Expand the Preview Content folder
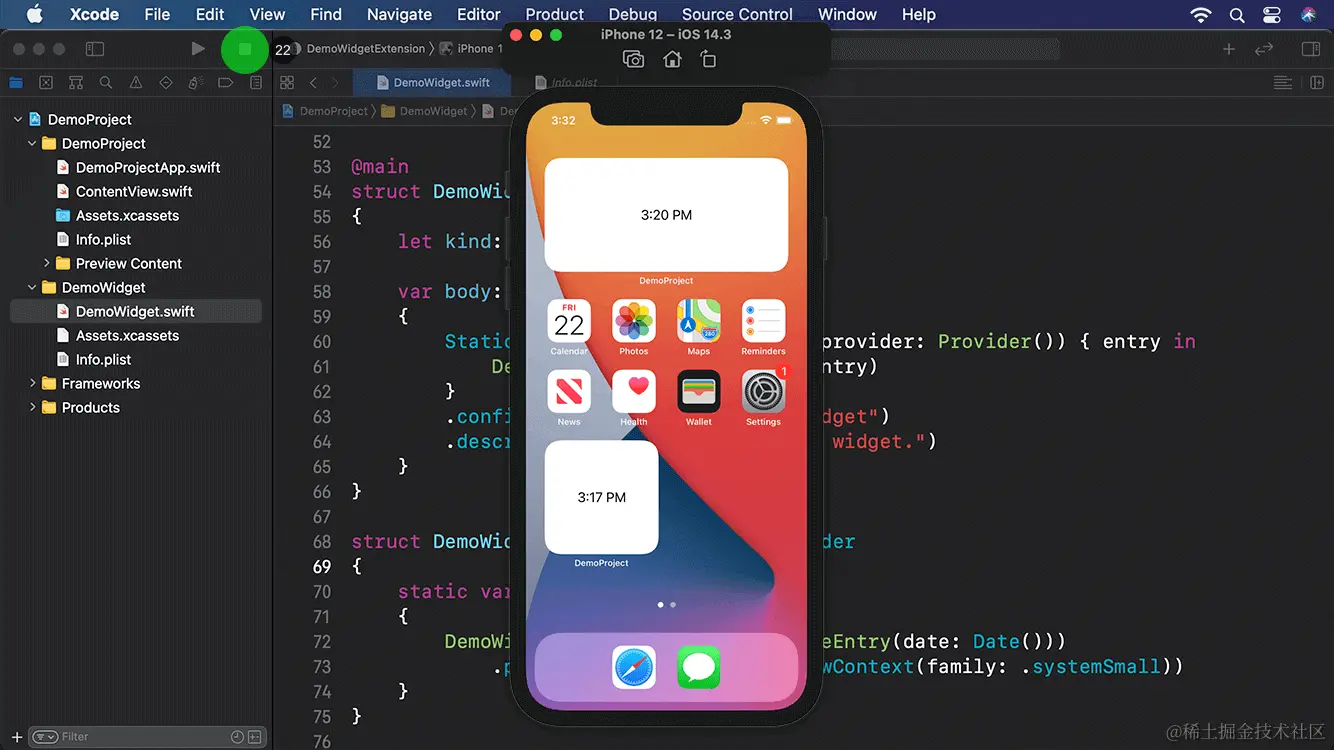The height and width of the screenshot is (750, 1334). coord(46,263)
